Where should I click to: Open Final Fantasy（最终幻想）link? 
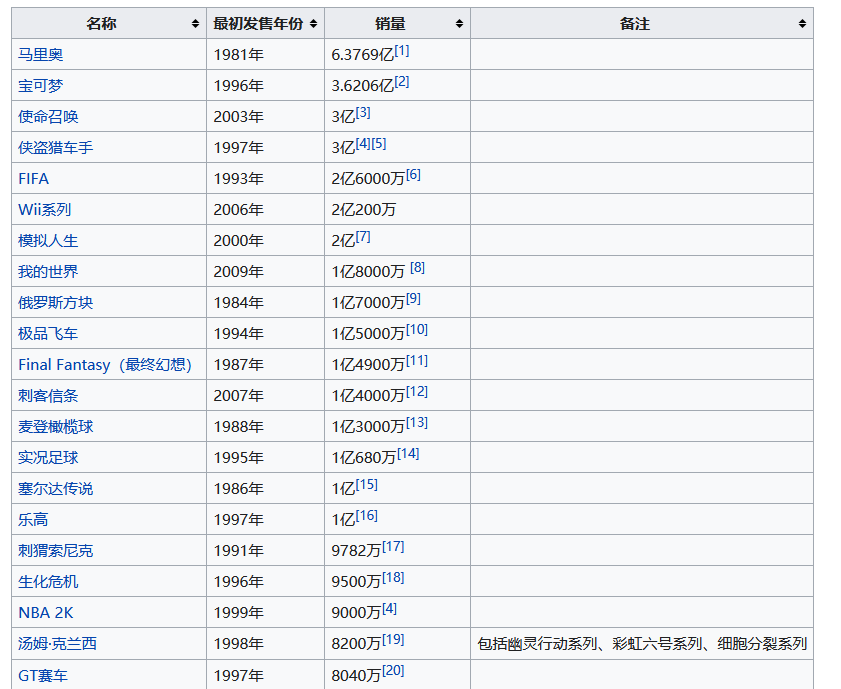coord(104,365)
